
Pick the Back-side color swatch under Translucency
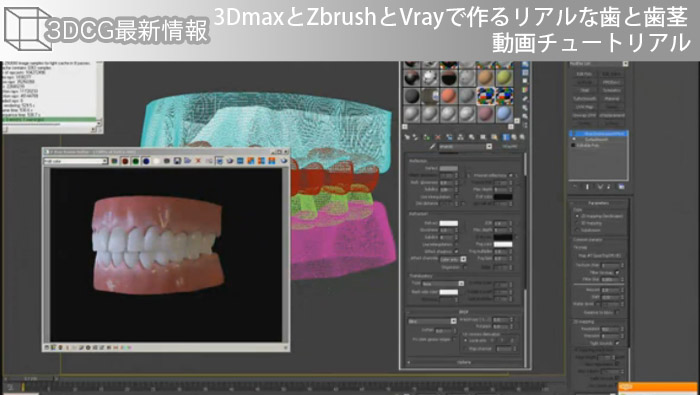[x=449, y=292]
